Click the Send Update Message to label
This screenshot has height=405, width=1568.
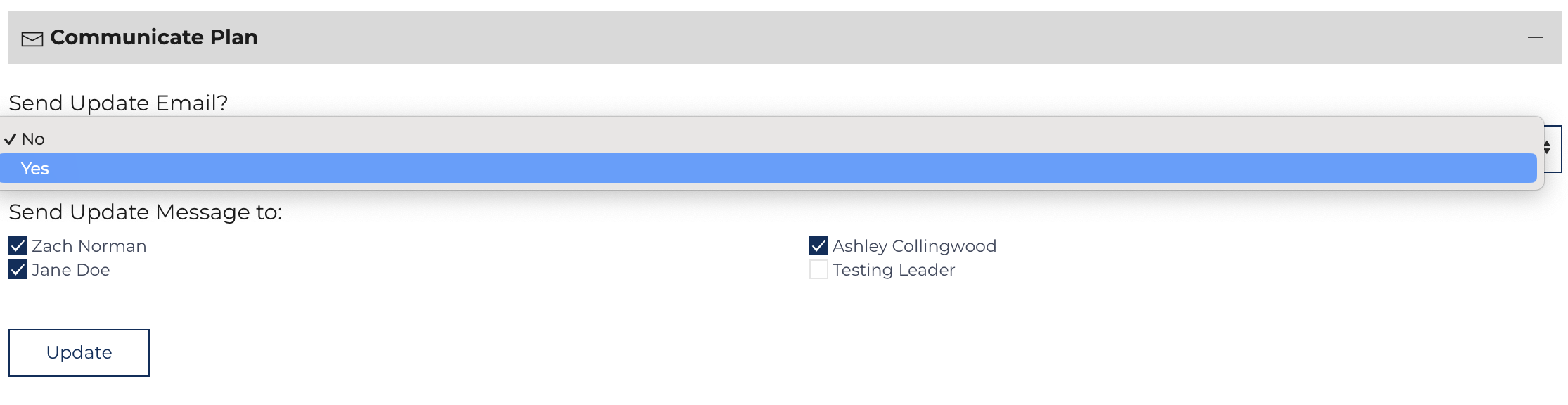click(146, 212)
